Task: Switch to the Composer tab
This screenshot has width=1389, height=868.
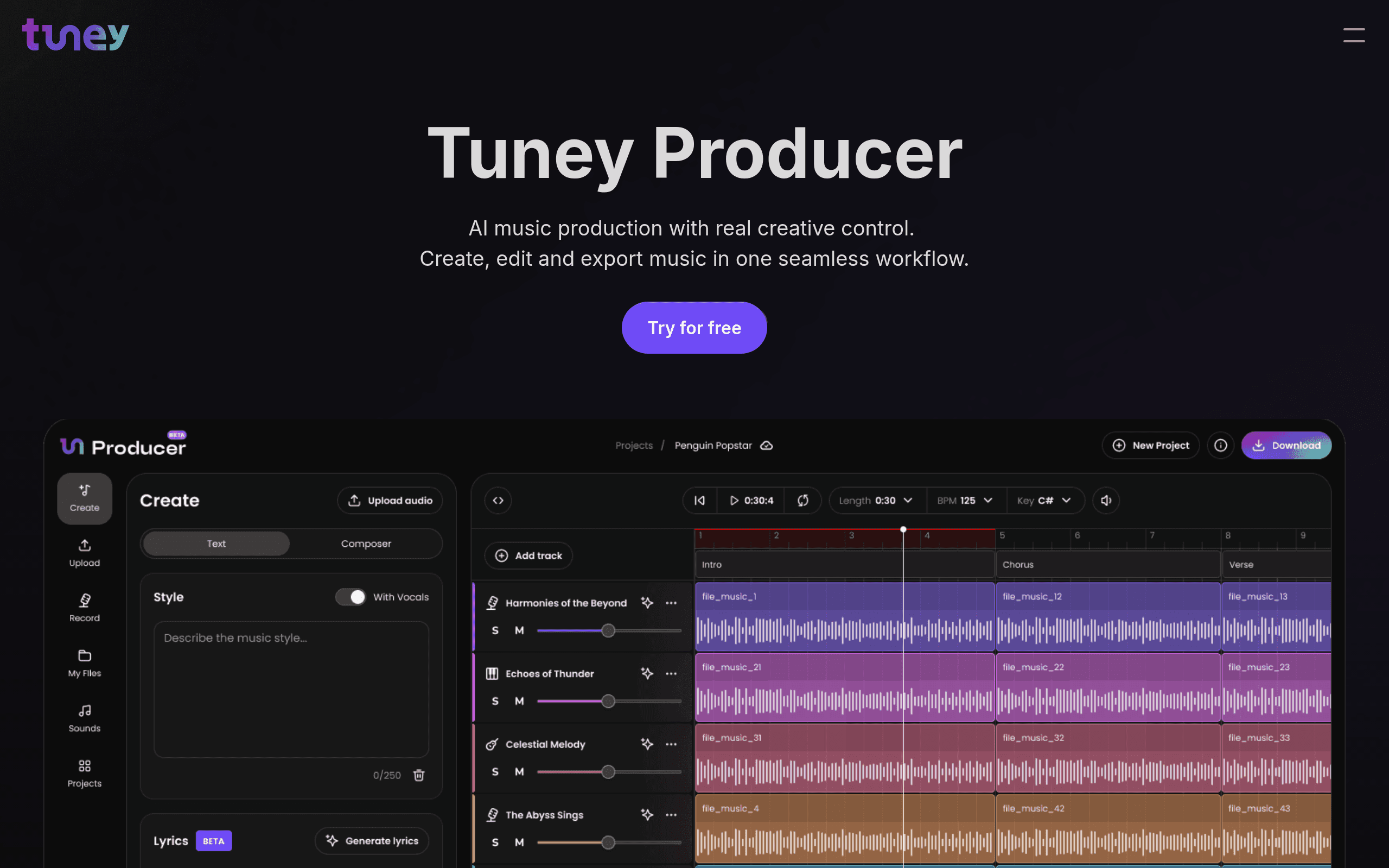Action: pyautogui.click(x=366, y=544)
